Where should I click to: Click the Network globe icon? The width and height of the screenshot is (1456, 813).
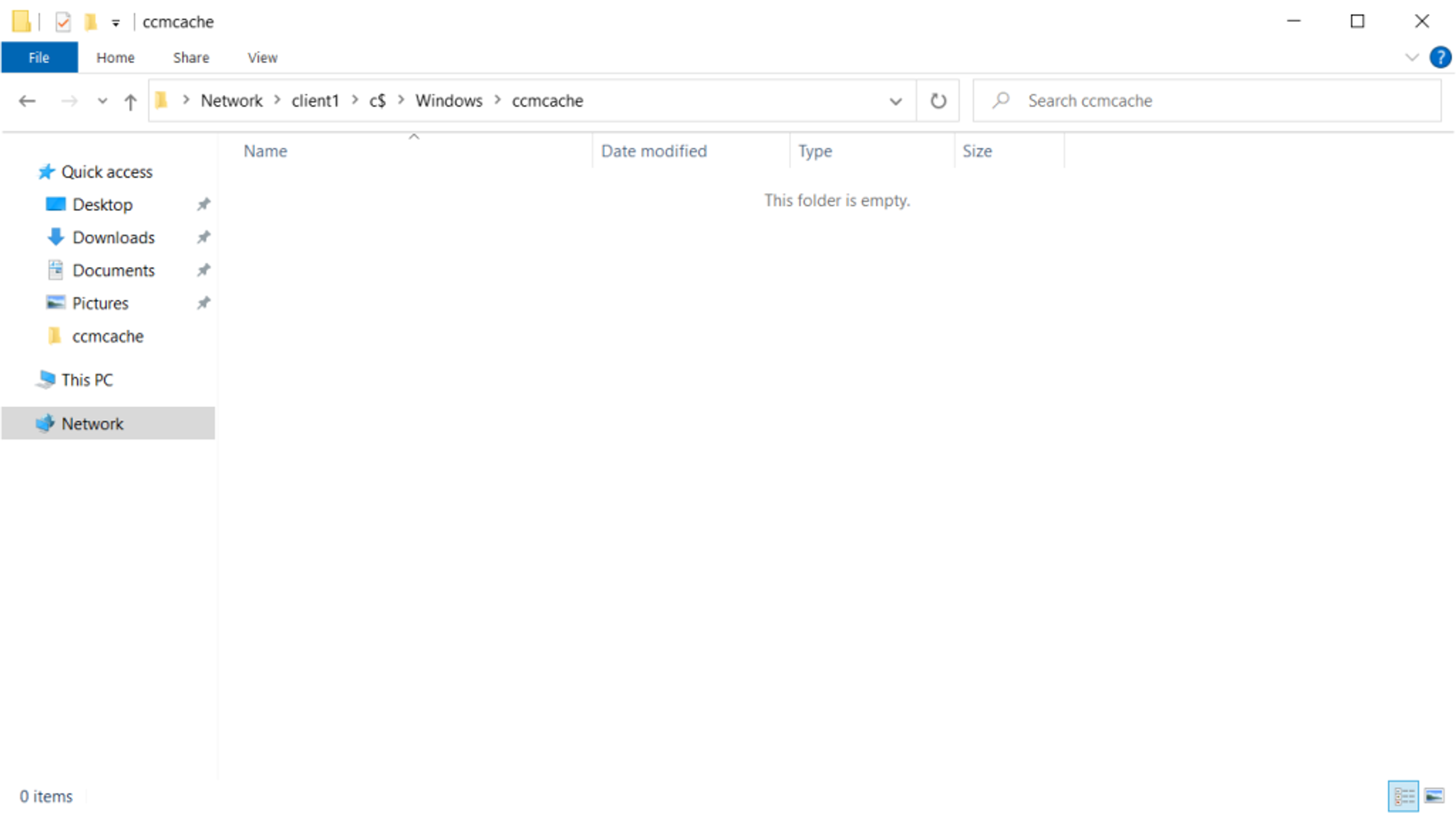[45, 423]
